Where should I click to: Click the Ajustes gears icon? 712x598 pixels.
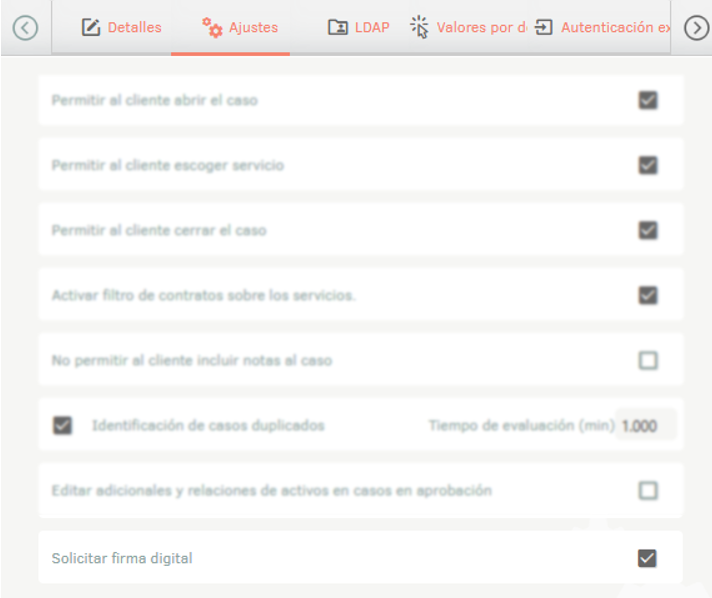[x=213, y=28]
